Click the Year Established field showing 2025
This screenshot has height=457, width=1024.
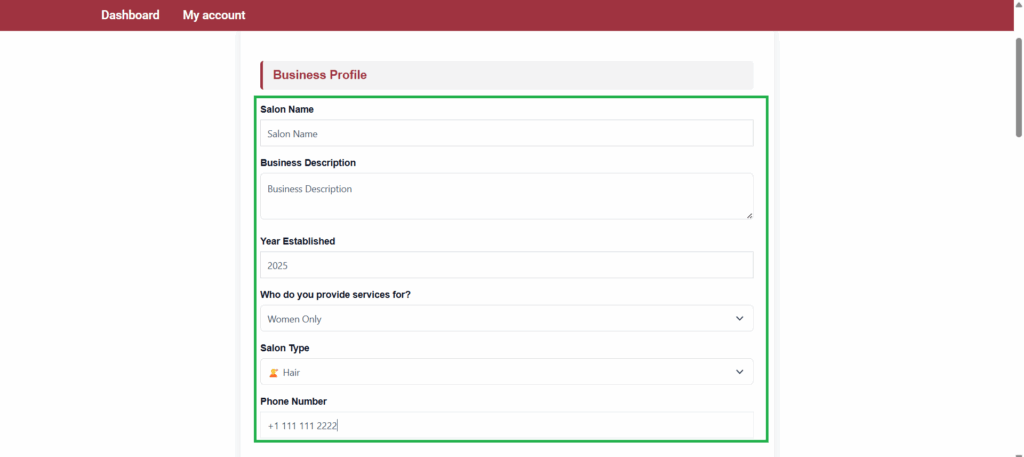(507, 265)
